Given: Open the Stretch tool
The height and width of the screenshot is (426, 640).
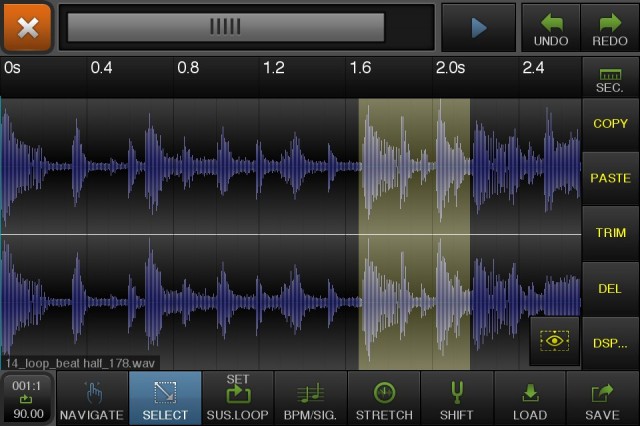Looking at the screenshot, I should point(383,398).
